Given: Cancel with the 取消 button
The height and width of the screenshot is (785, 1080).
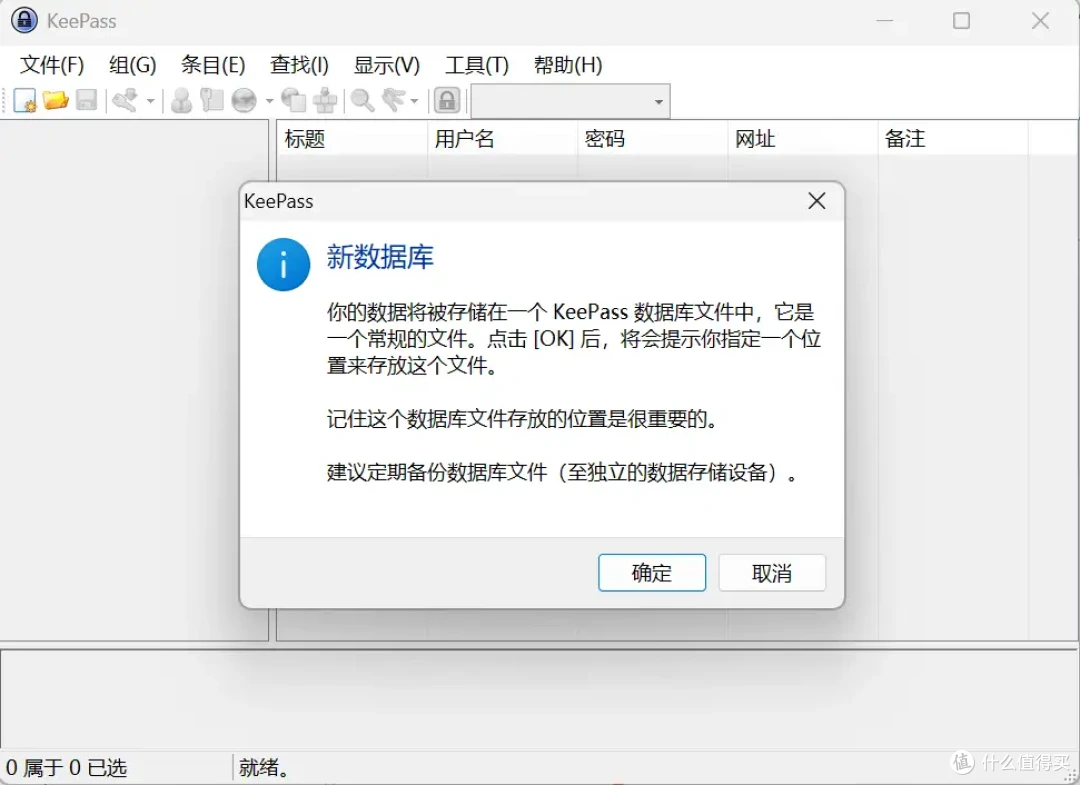Looking at the screenshot, I should point(771,572).
